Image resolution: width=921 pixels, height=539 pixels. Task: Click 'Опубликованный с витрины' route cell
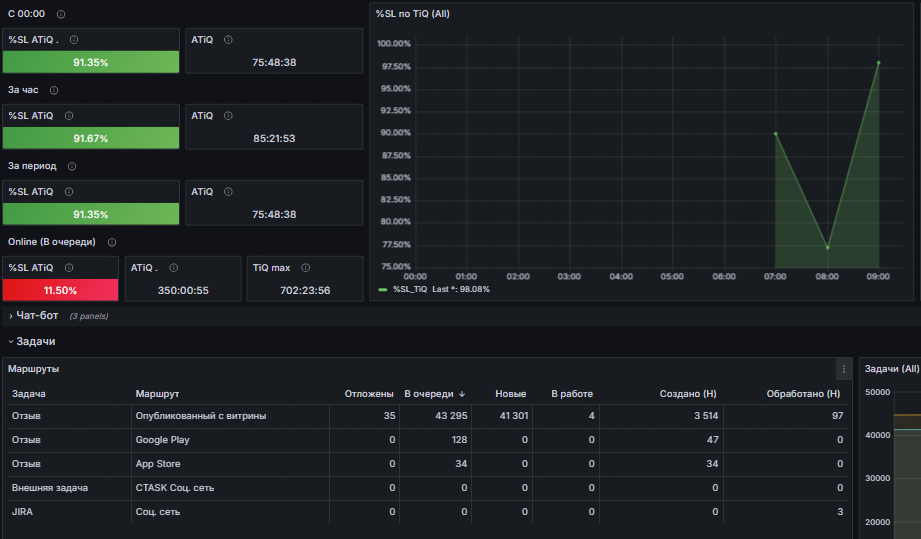(201, 416)
